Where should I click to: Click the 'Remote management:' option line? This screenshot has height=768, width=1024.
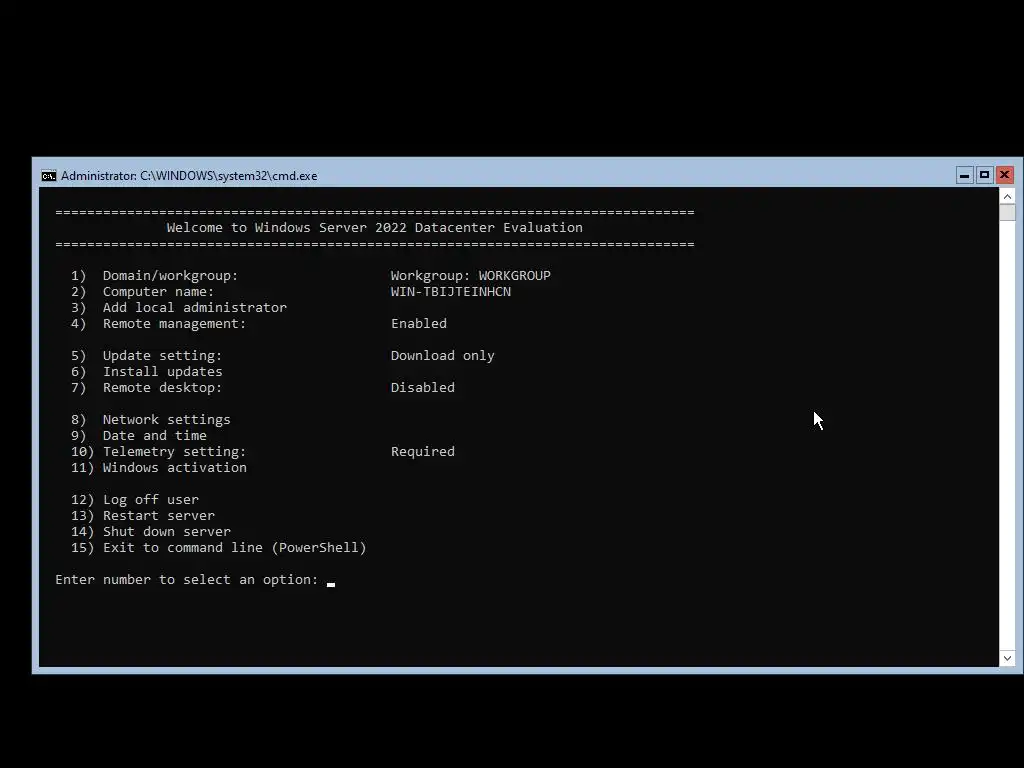pos(159,323)
